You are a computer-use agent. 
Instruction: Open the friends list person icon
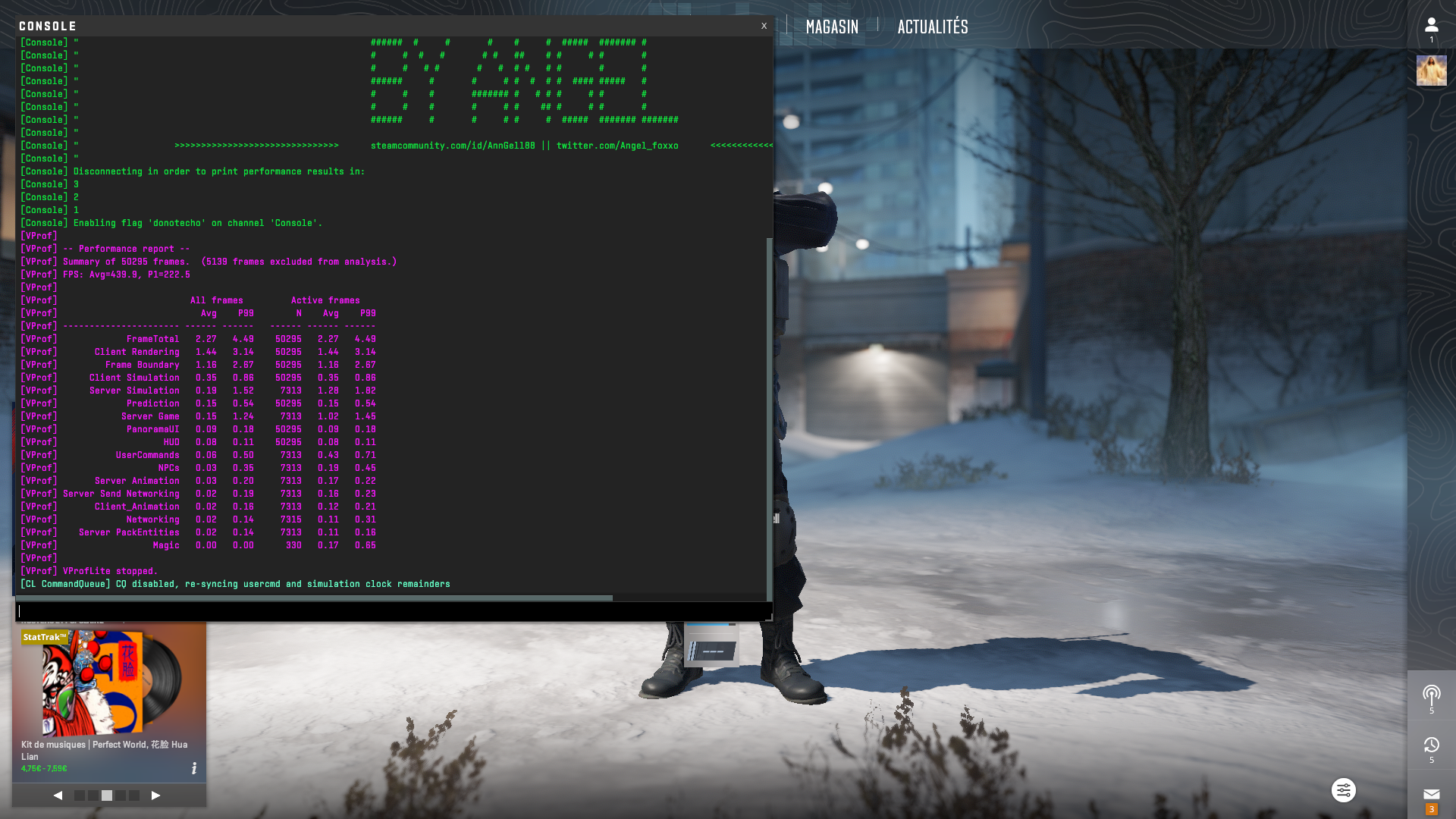click(x=1431, y=26)
